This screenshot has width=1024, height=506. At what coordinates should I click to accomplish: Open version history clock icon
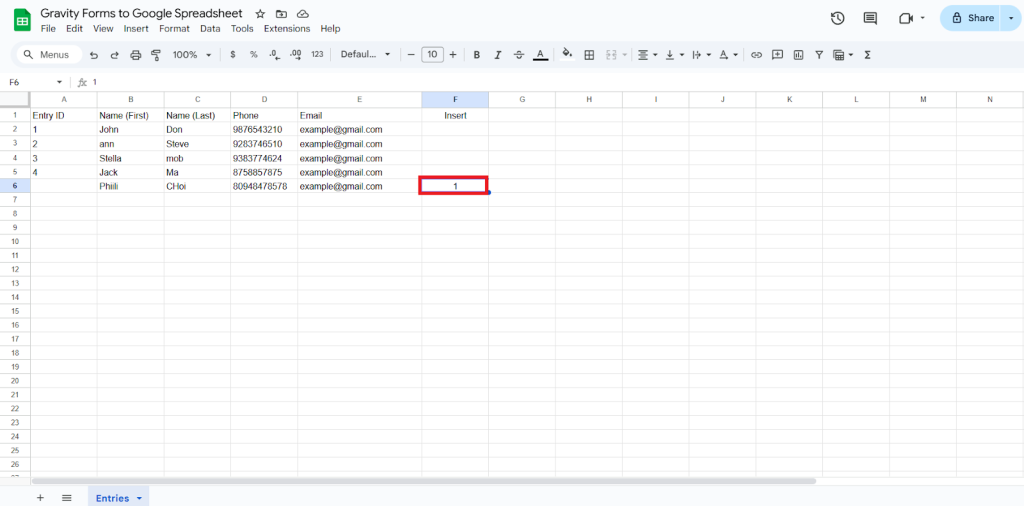click(x=838, y=18)
